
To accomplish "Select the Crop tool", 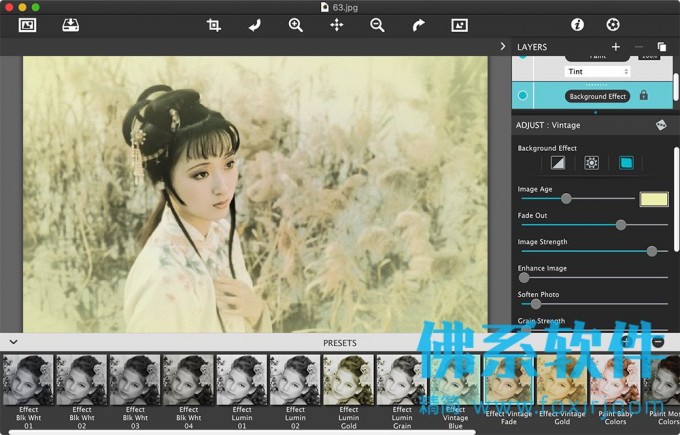I will [213, 25].
